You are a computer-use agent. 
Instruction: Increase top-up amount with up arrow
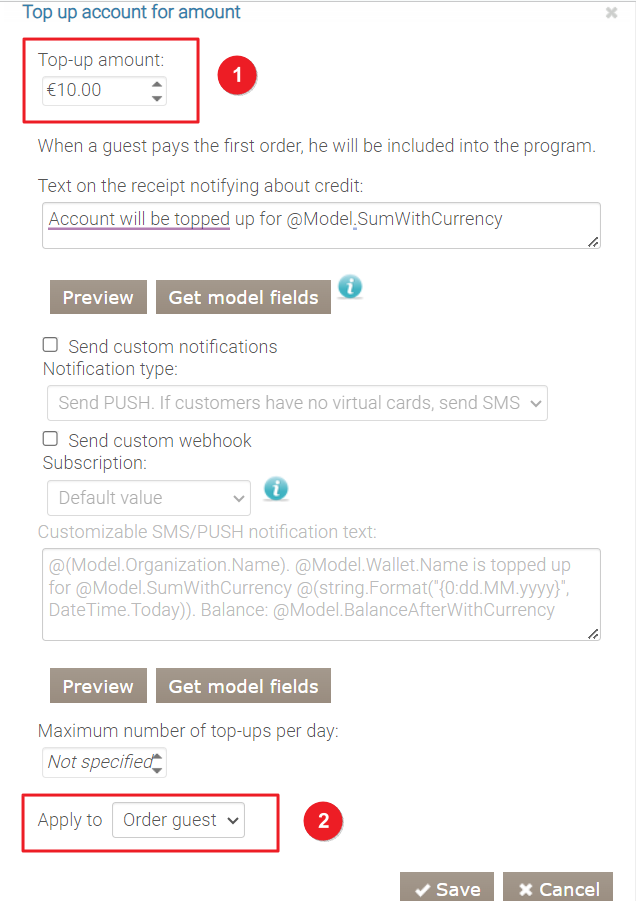(x=157, y=85)
